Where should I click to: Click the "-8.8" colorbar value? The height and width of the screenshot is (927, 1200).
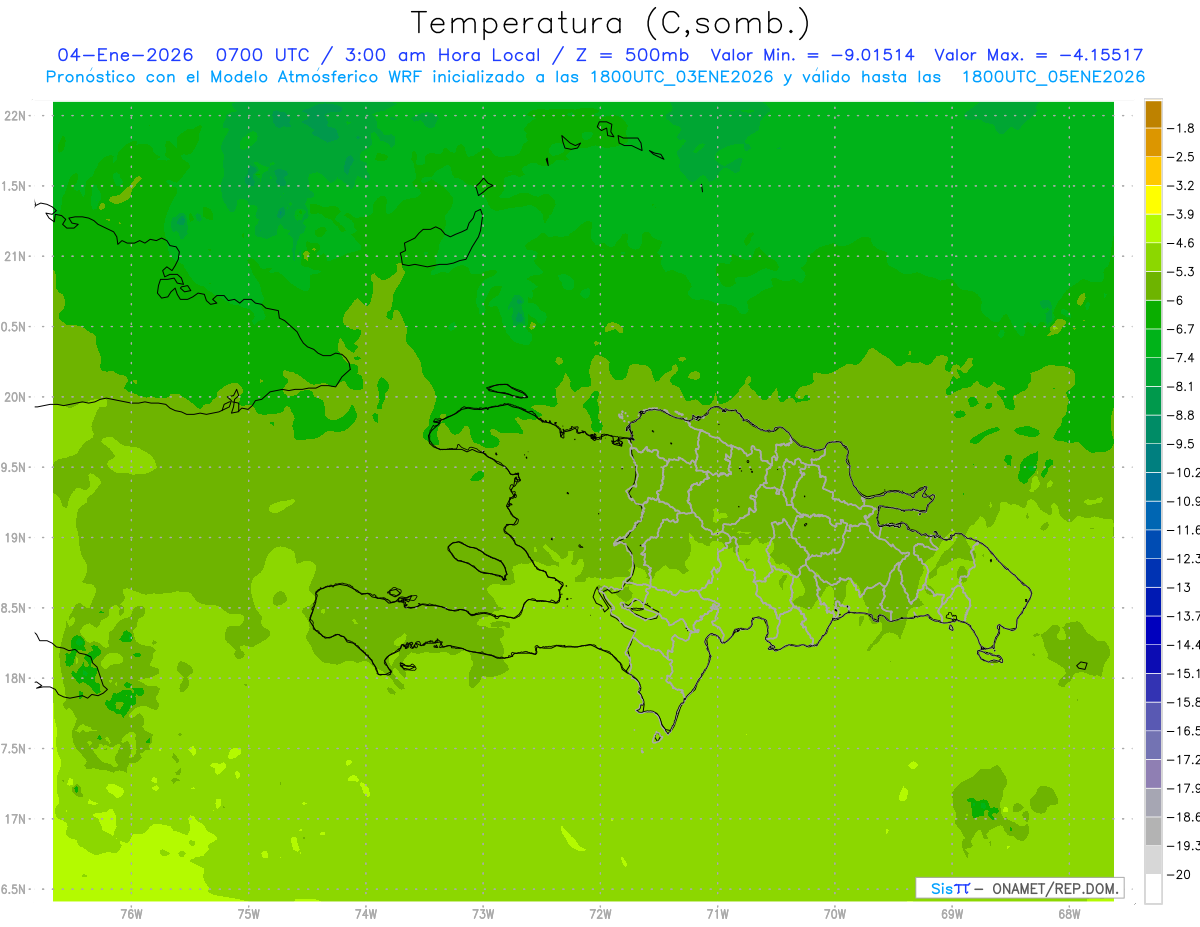[1182, 415]
